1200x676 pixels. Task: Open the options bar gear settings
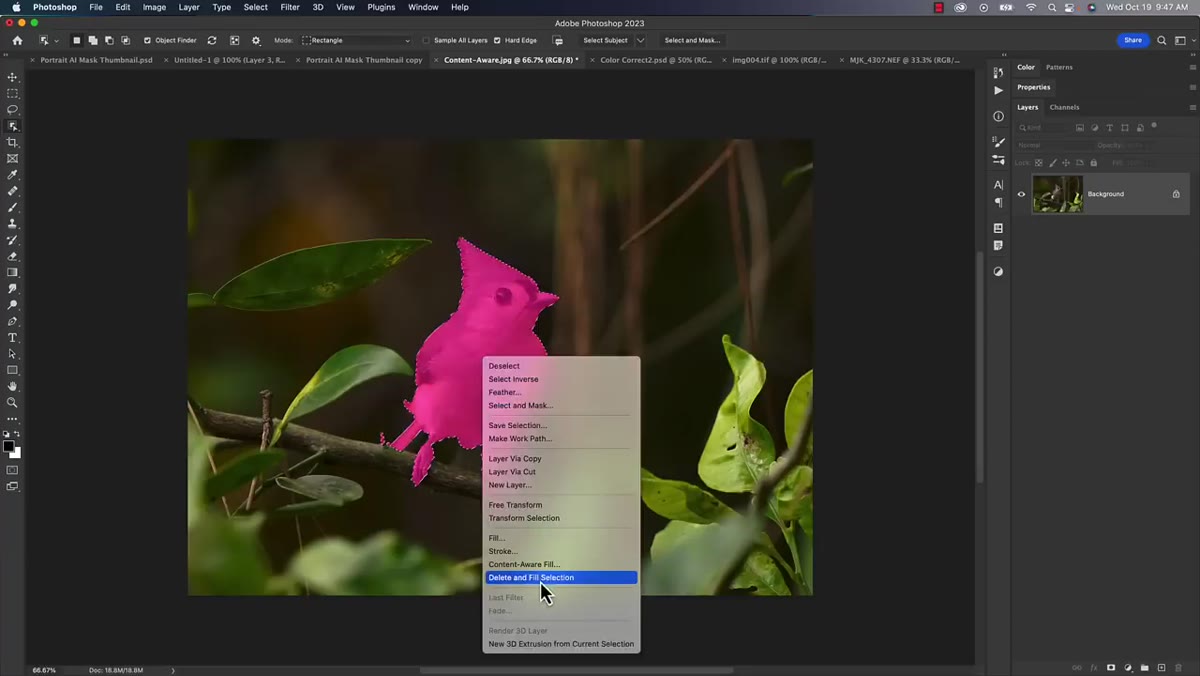pyautogui.click(x=256, y=40)
